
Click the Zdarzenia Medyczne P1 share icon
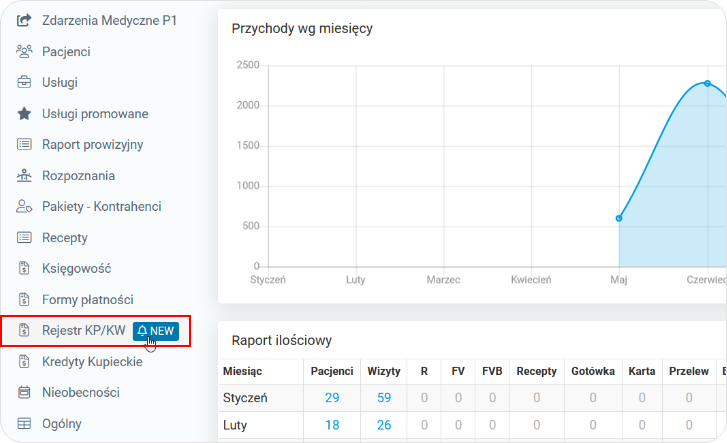(x=24, y=19)
